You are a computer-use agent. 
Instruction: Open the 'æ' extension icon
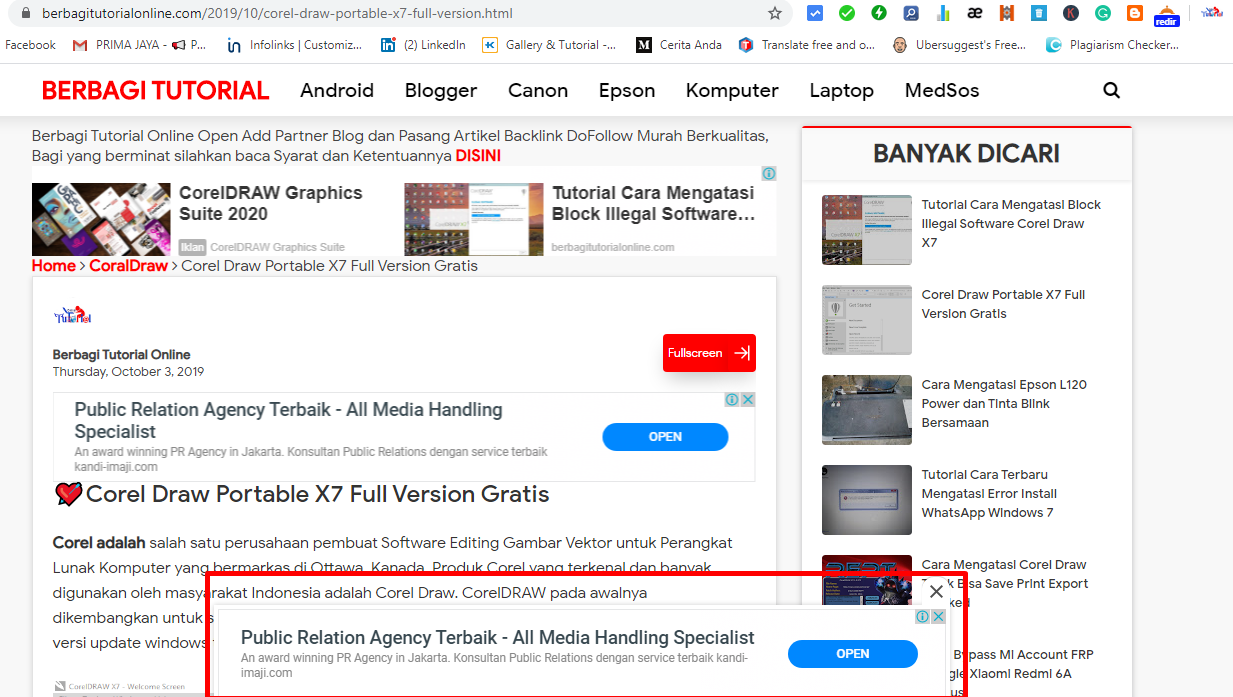point(975,13)
